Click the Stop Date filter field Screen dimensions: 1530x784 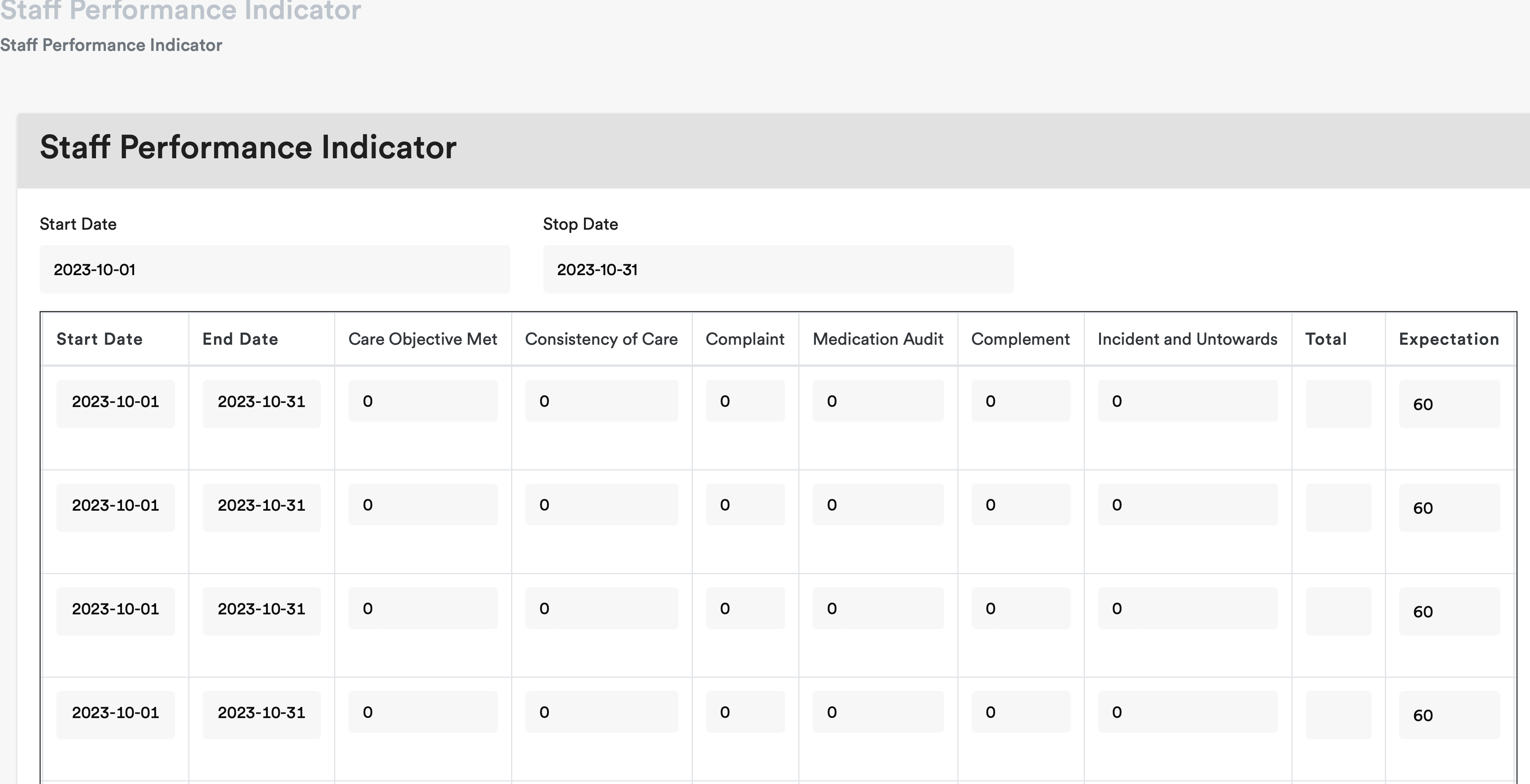pyautogui.click(x=777, y=269)
